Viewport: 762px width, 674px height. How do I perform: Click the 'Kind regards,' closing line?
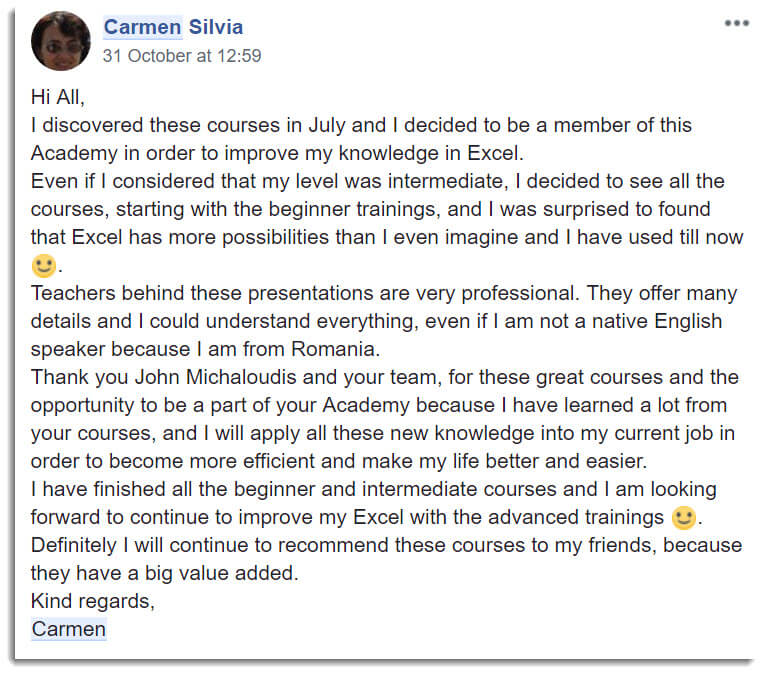93,601
